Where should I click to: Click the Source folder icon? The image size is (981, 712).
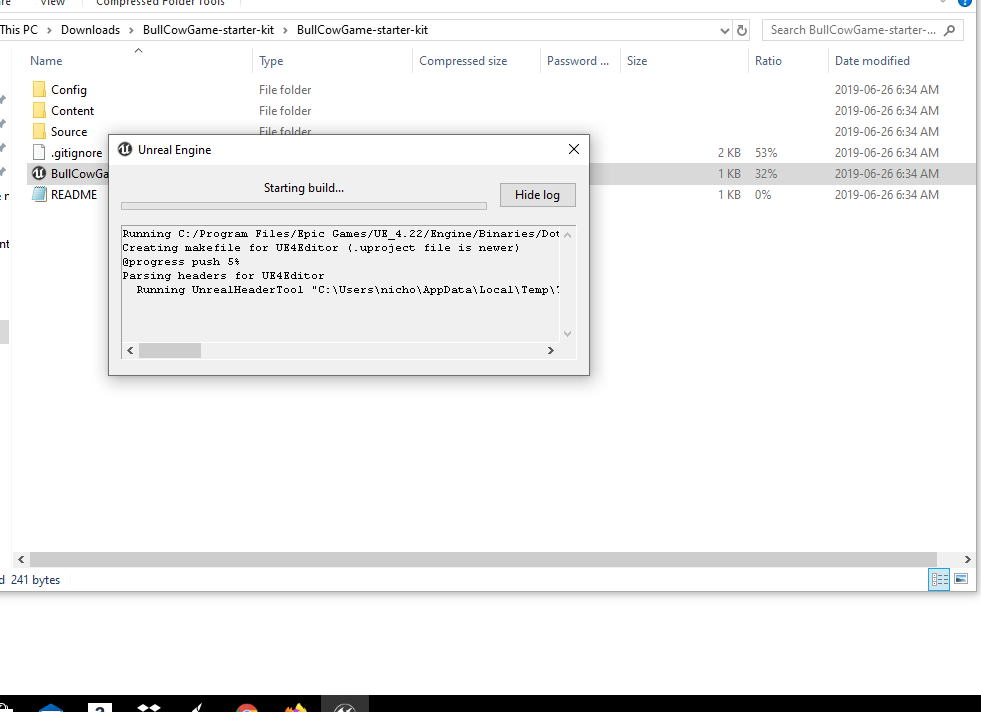[x=39, y=131]
